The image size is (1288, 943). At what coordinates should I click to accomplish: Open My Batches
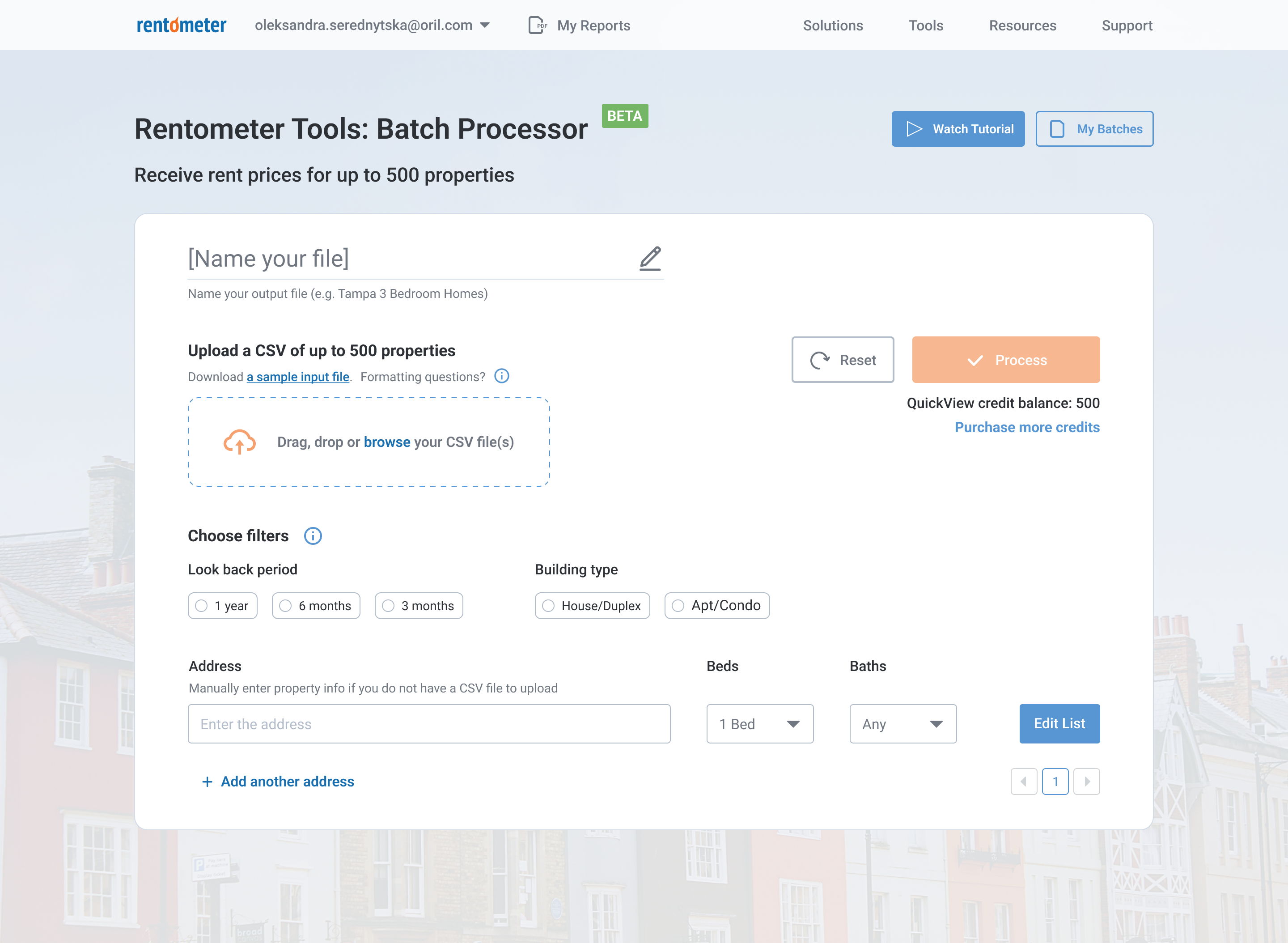1094,129
